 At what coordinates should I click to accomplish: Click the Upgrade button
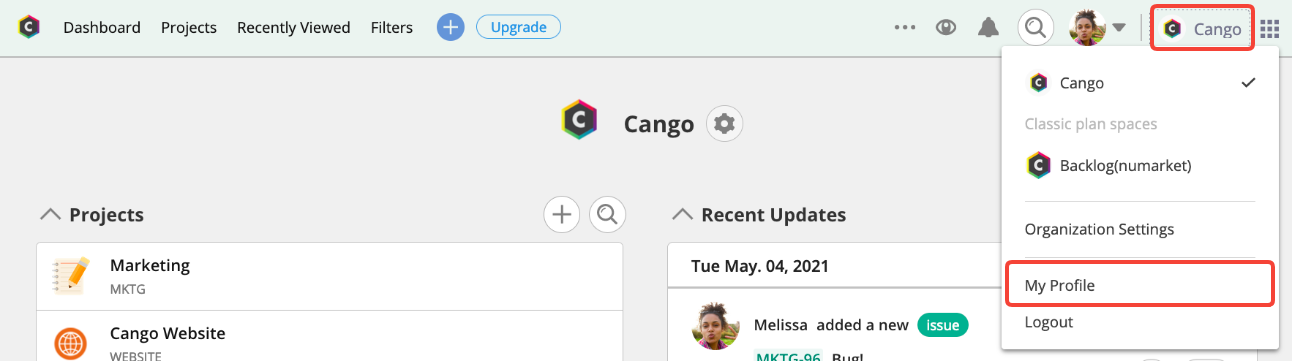pyautogui.click(x=518, y=27)
